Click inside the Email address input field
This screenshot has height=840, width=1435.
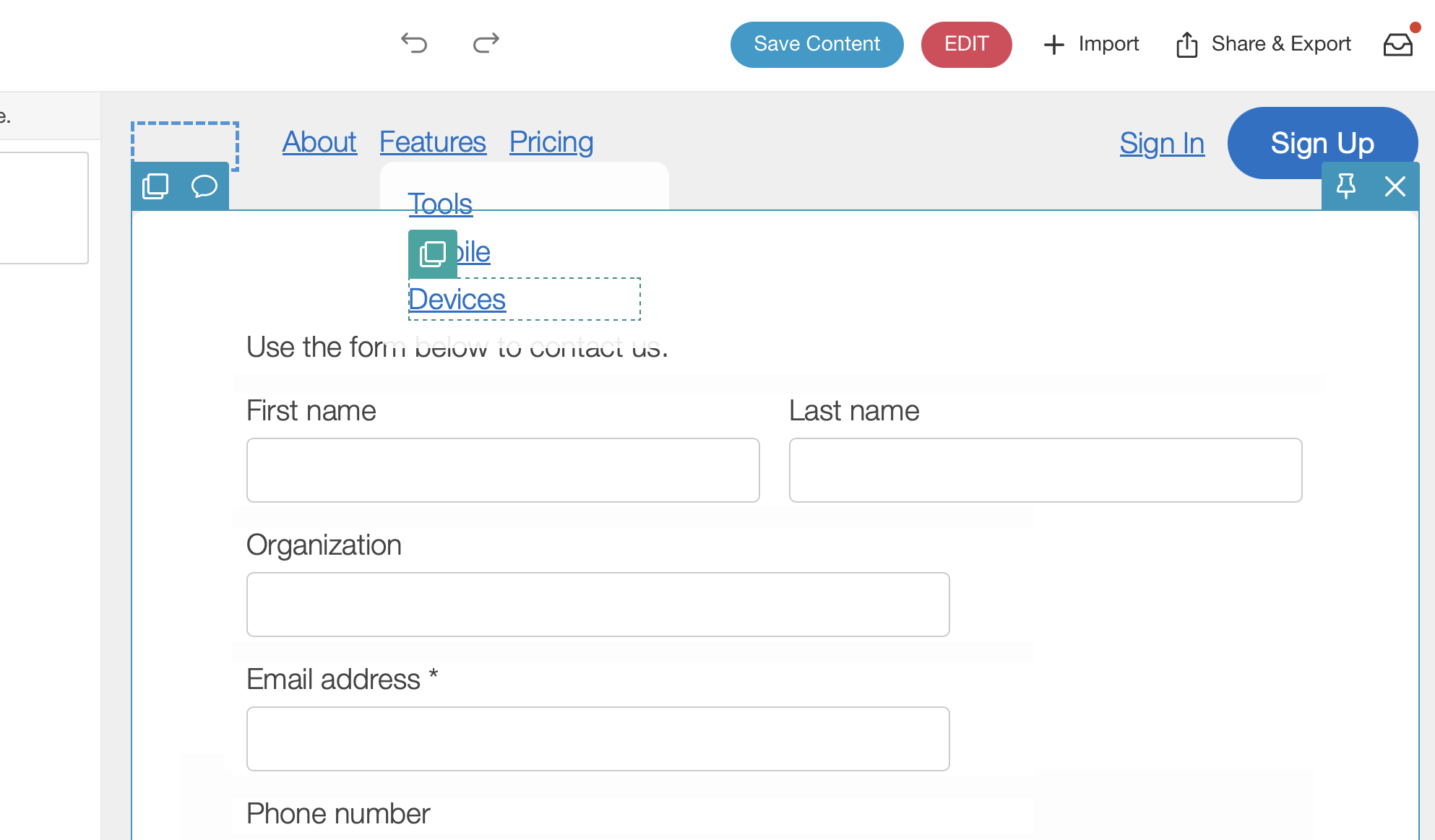pos(598,738)
